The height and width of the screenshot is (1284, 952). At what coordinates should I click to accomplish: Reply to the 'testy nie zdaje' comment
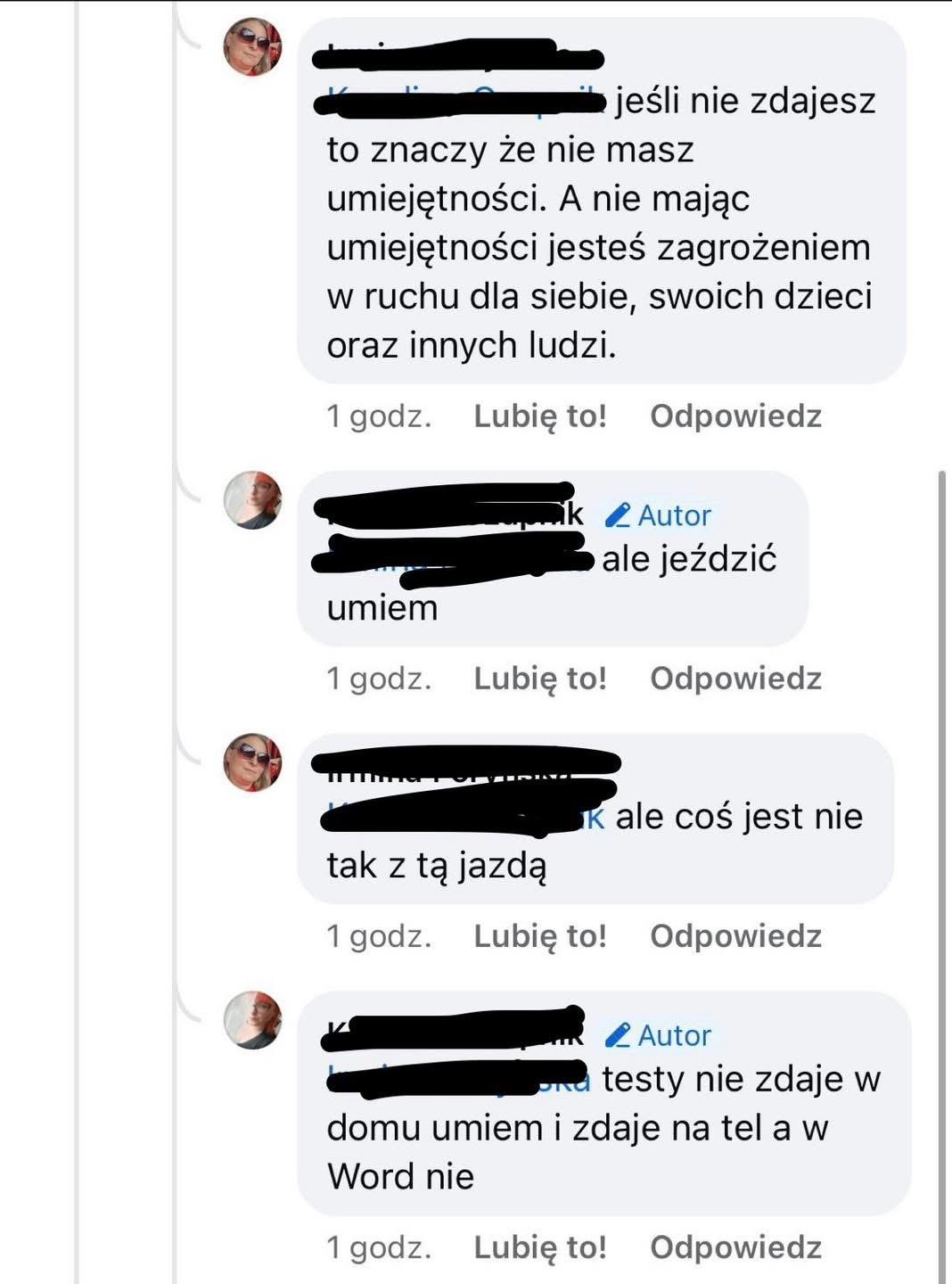tap(735, 1247)
